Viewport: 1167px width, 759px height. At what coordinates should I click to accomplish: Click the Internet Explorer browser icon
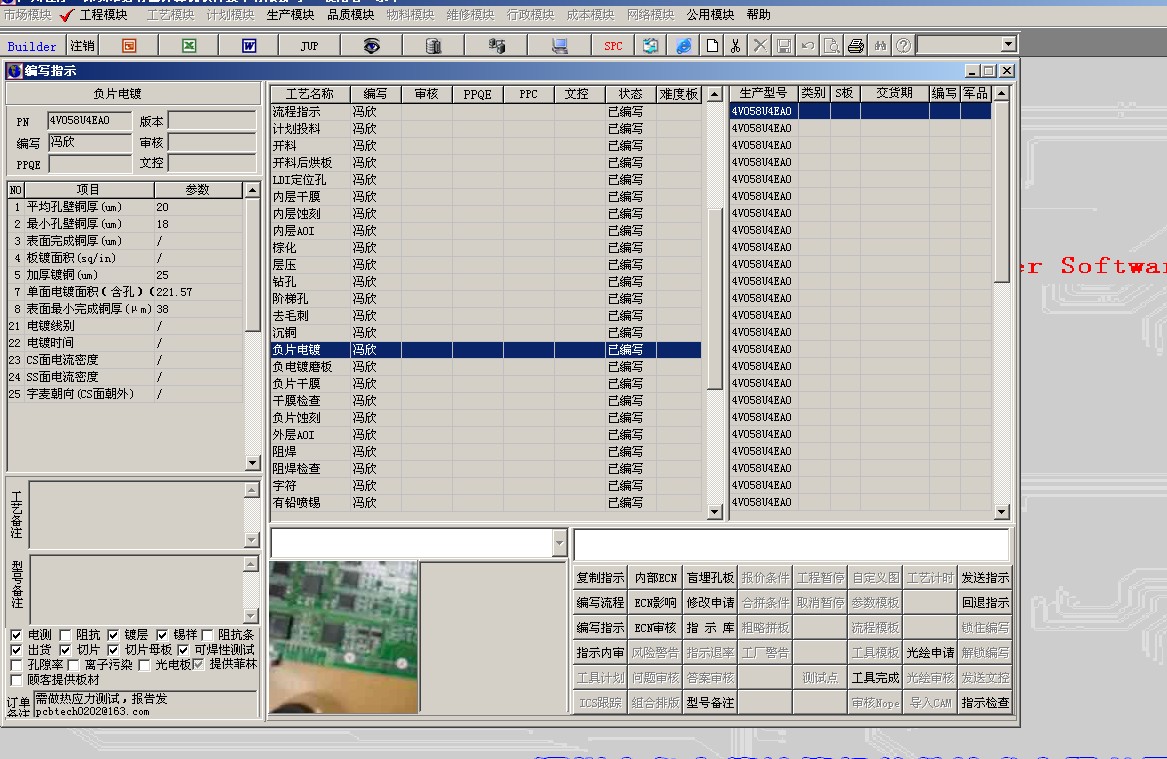point(684,46)
